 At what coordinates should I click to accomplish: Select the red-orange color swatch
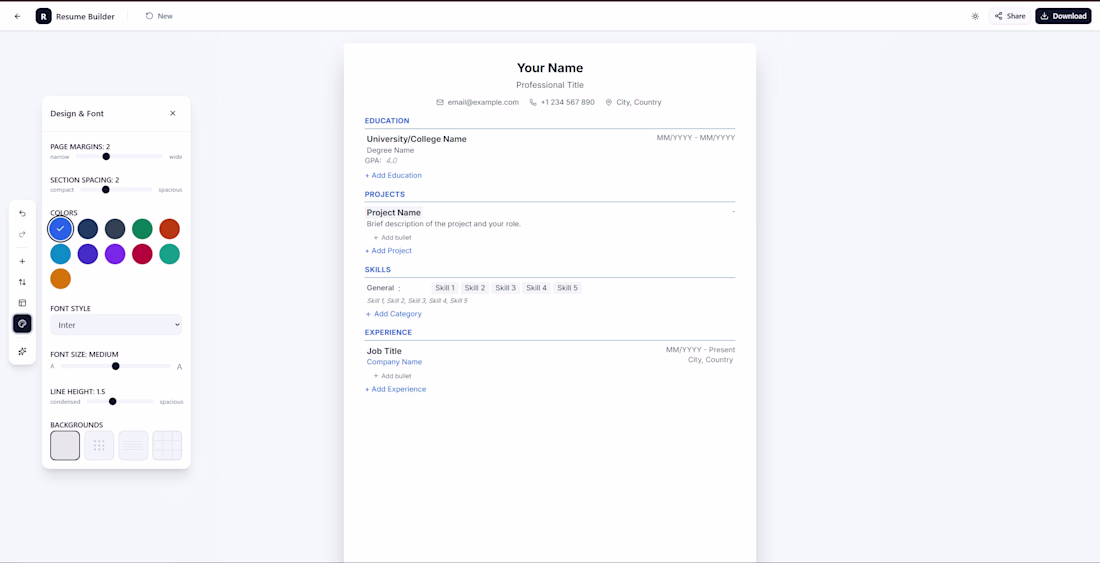pyautogui.click(x=170, y=229)
